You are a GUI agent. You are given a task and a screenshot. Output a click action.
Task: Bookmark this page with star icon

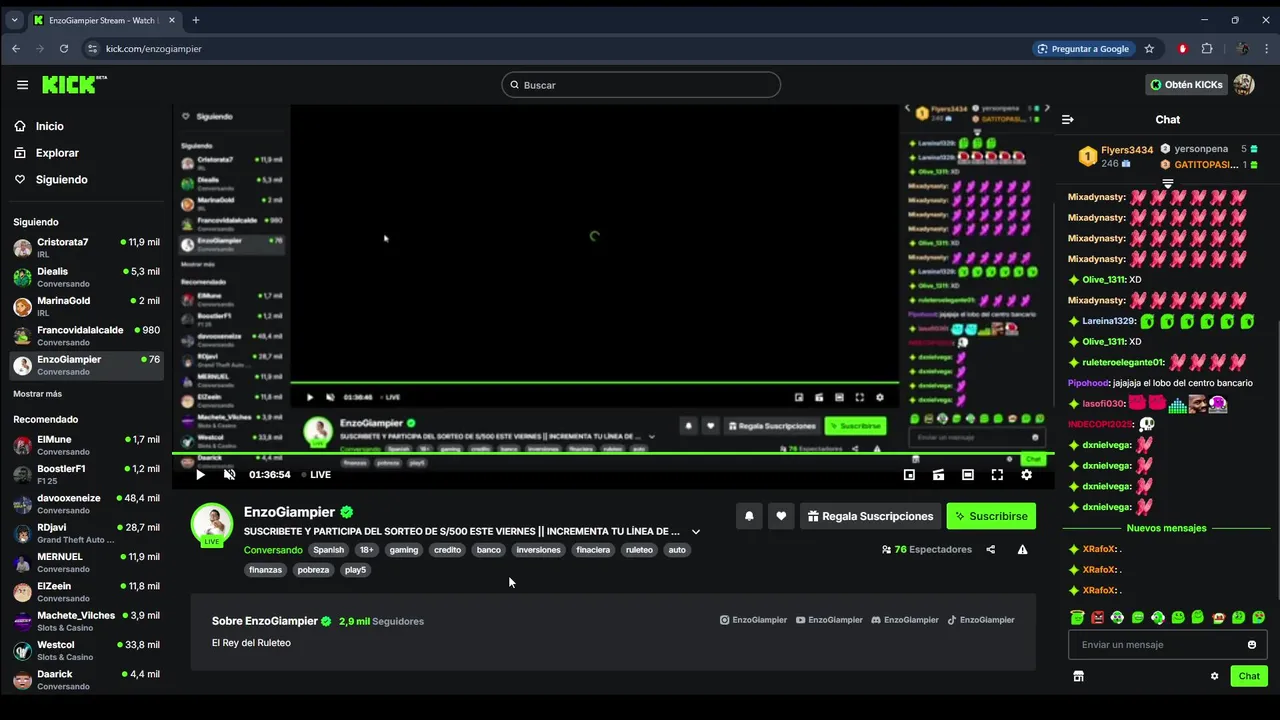(x=1149, y=48)
